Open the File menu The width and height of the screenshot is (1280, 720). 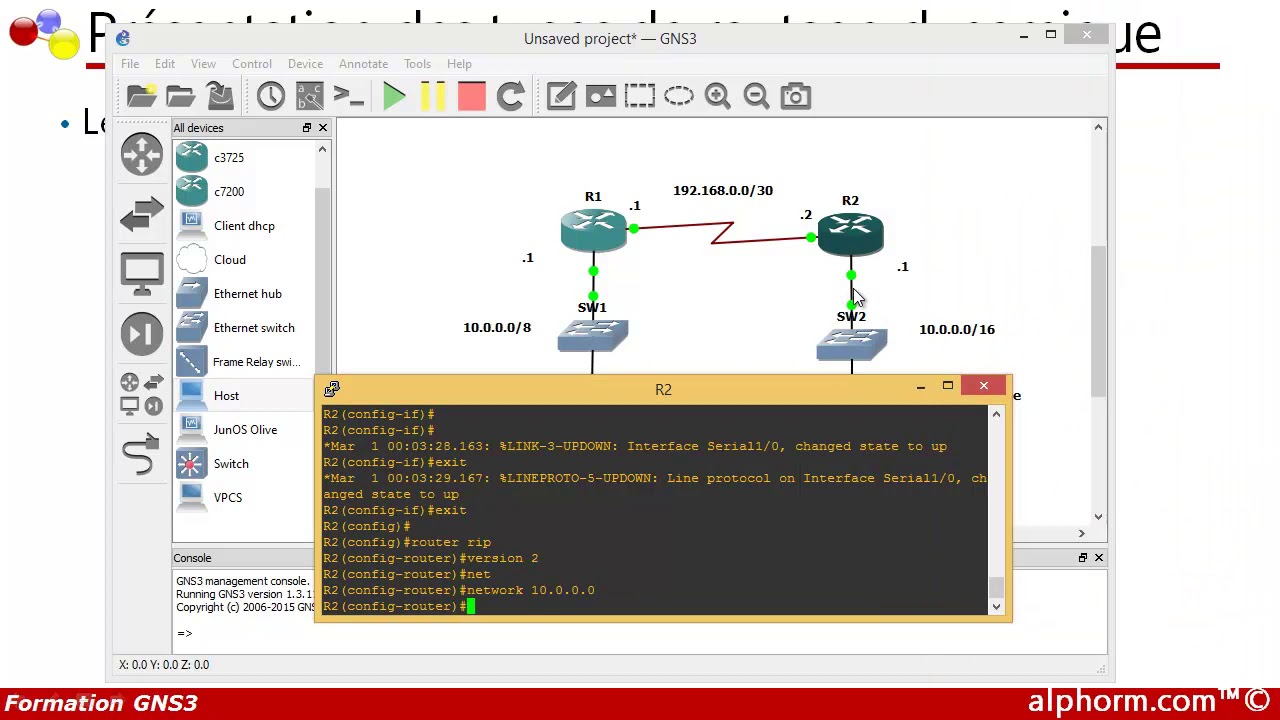tap(130, 64)
